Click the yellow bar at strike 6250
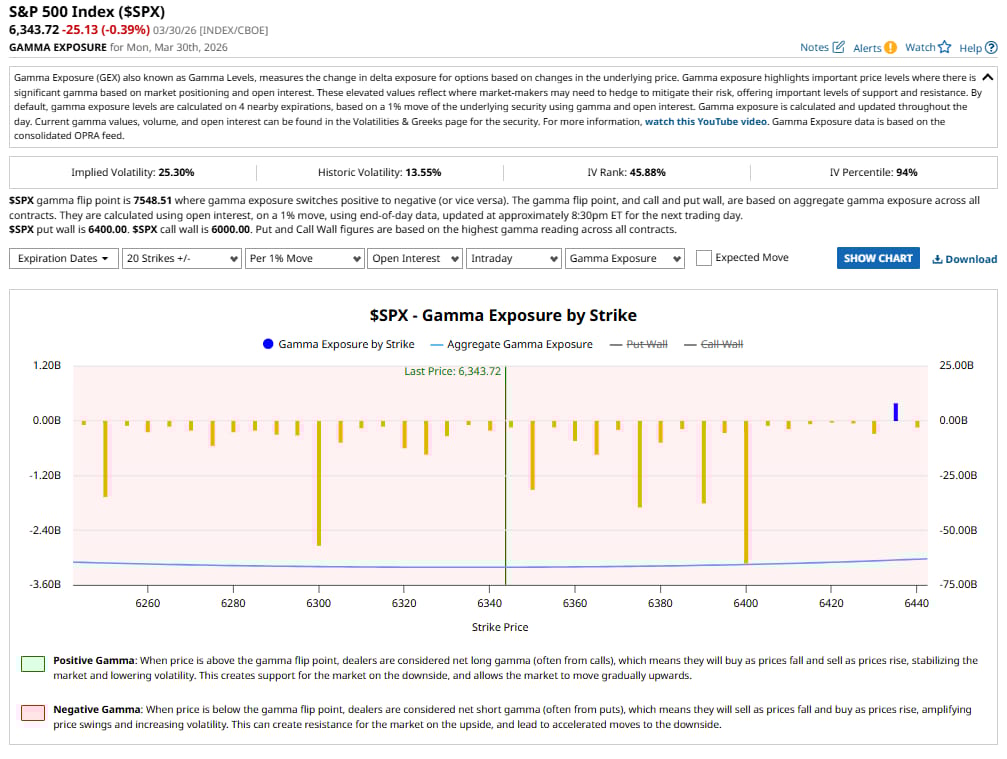The width and height of the screenshot is (1007, 759). [x=105, y=458]
